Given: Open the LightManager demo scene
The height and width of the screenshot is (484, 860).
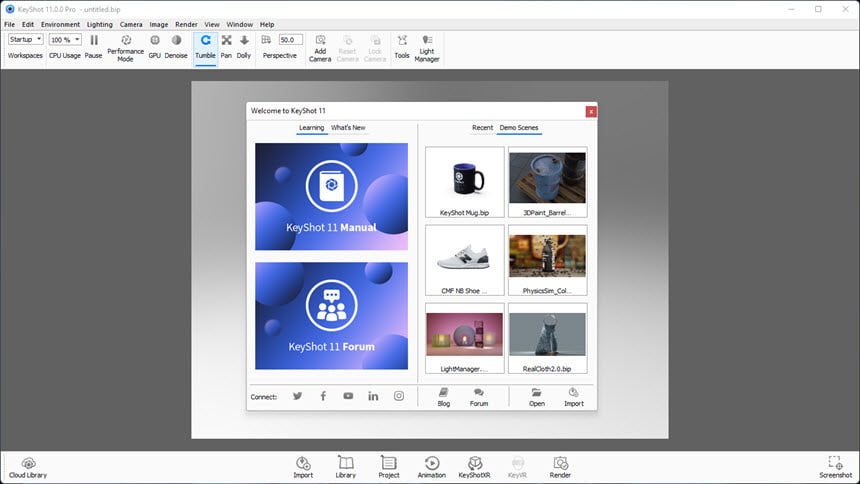Looking at the screenshot, I should pos(465,339).
